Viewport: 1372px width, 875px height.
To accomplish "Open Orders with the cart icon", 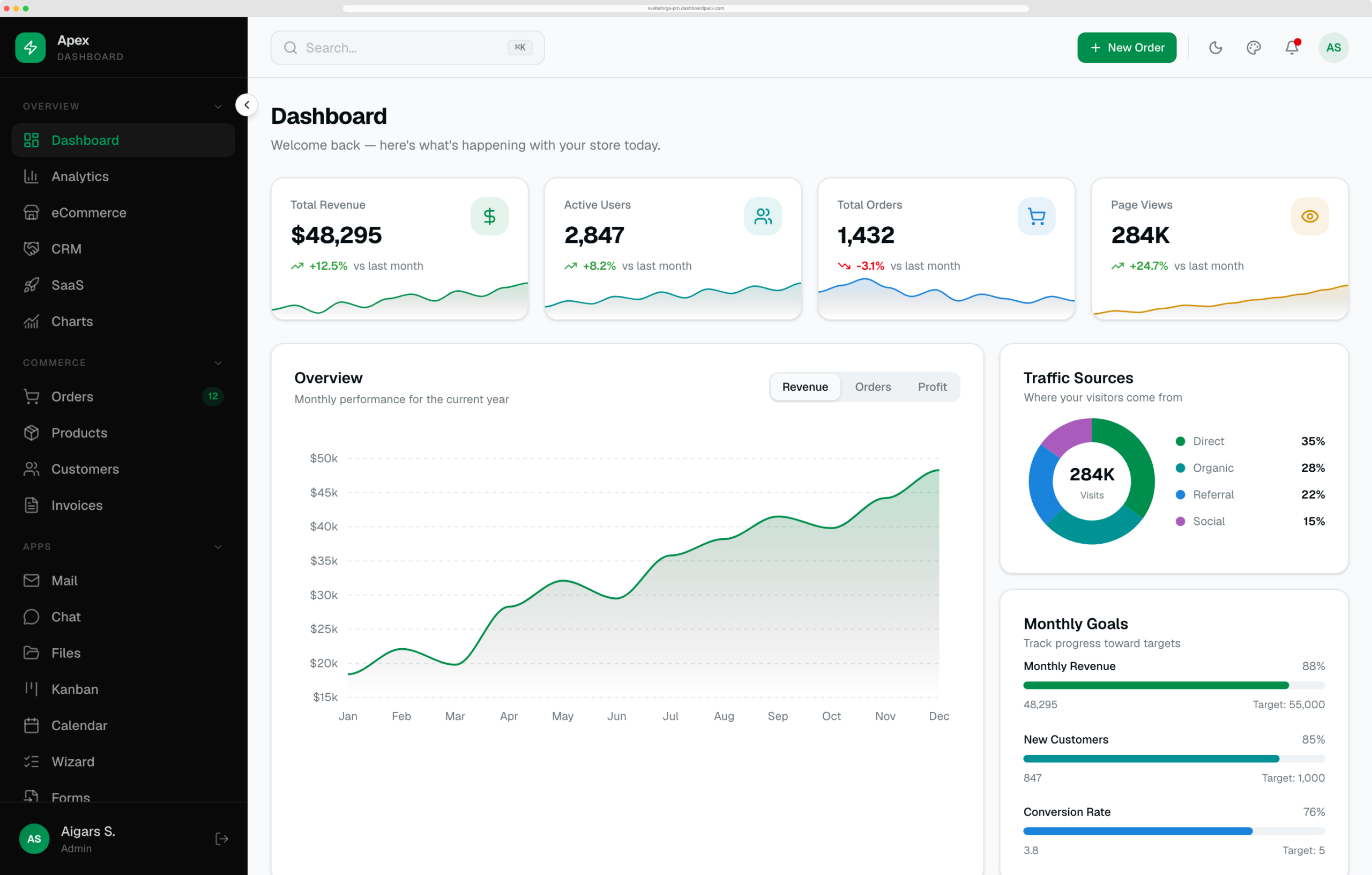I will [123, 397].
